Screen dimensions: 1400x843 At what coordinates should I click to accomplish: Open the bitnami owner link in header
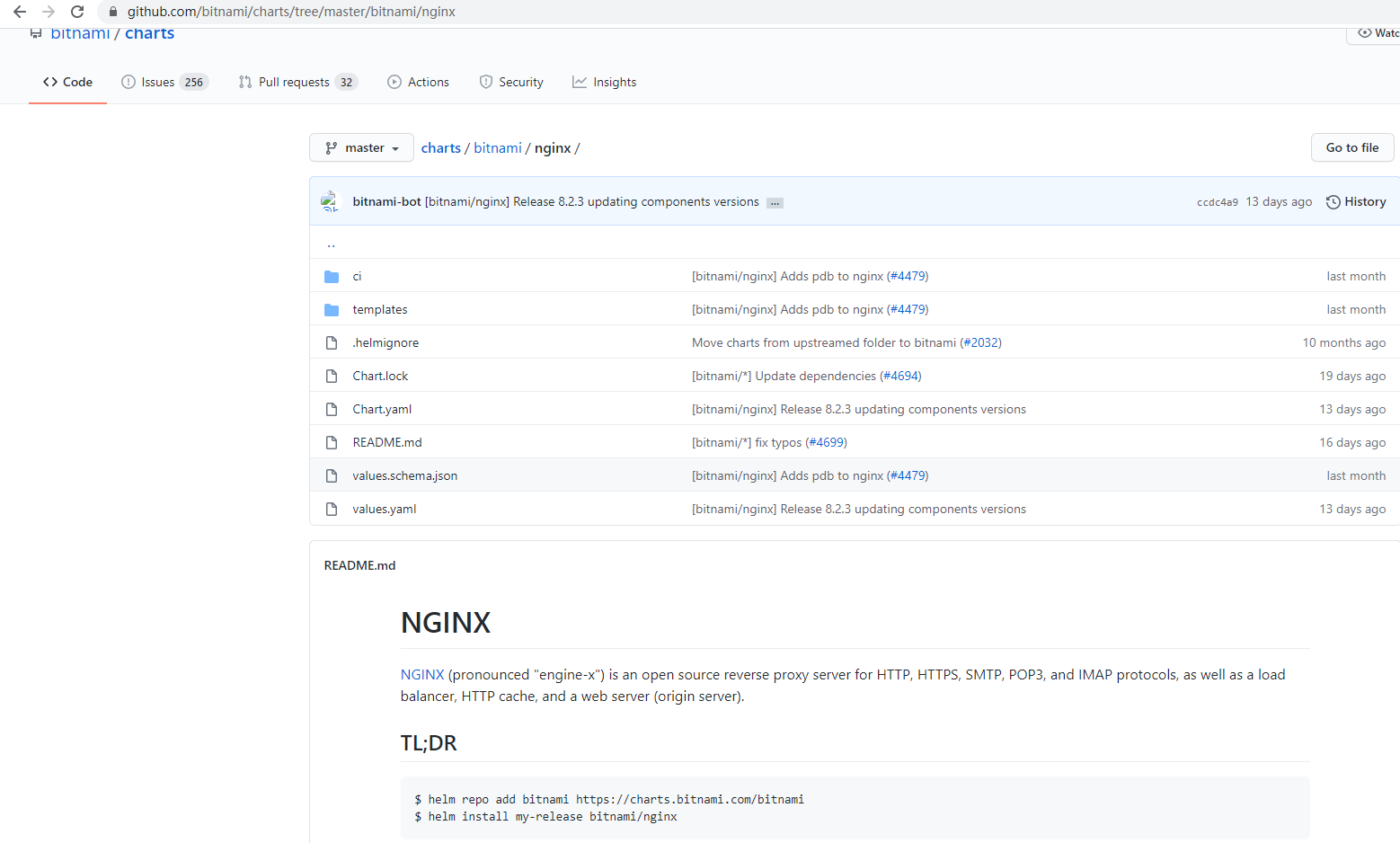(x=80, y=33)
